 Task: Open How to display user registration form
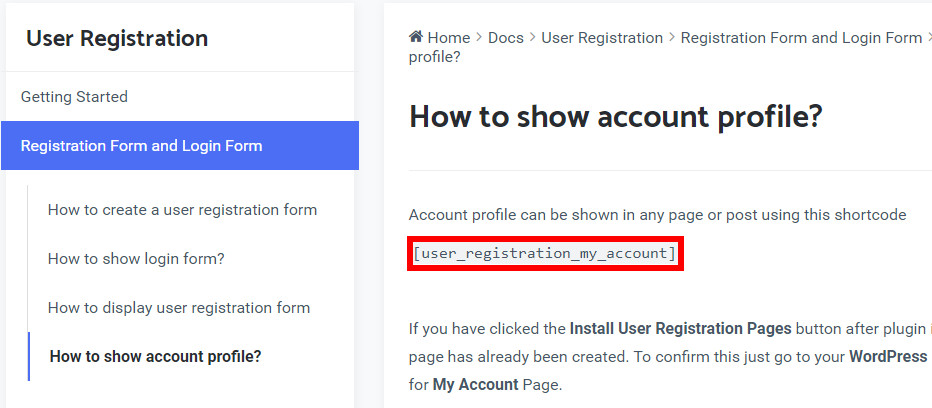click(179, 308)
